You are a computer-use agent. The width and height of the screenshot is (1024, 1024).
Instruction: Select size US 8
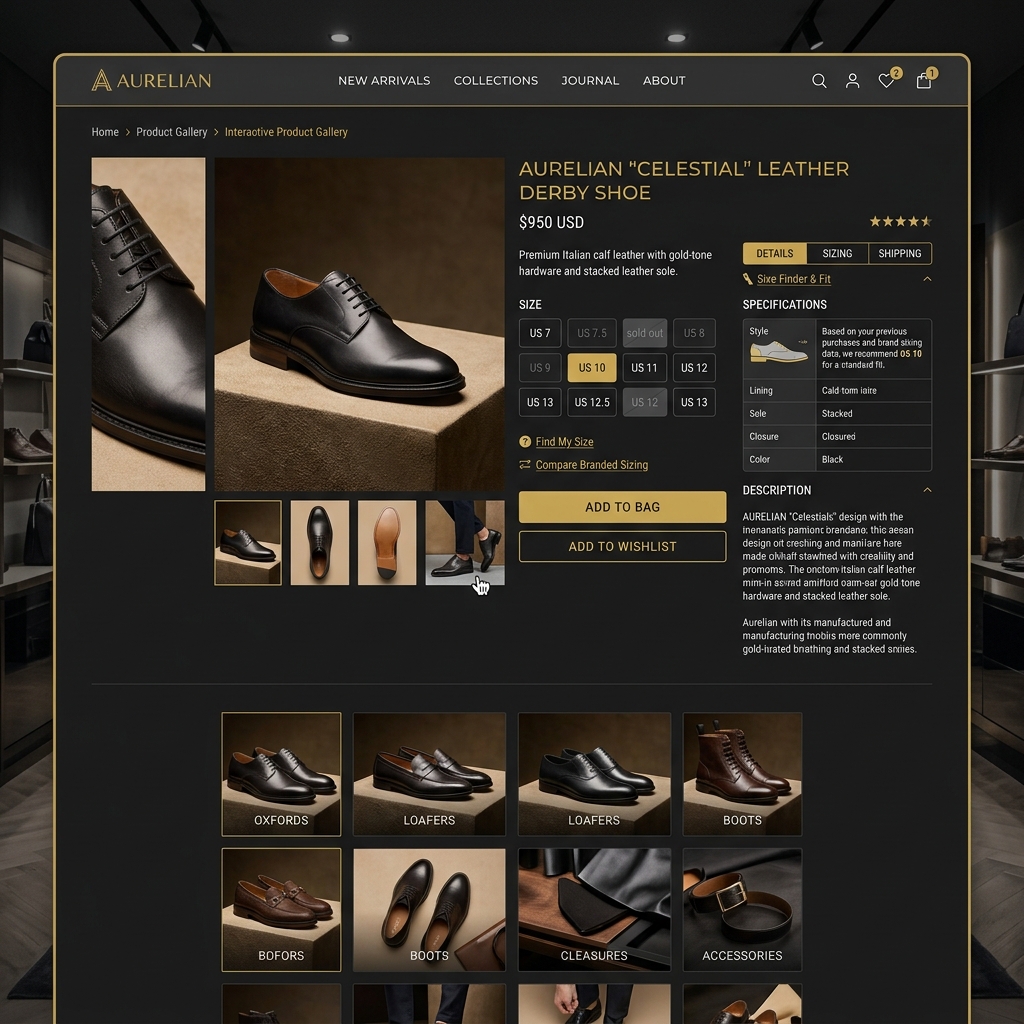pyautogui.click(x=694, y=333)
